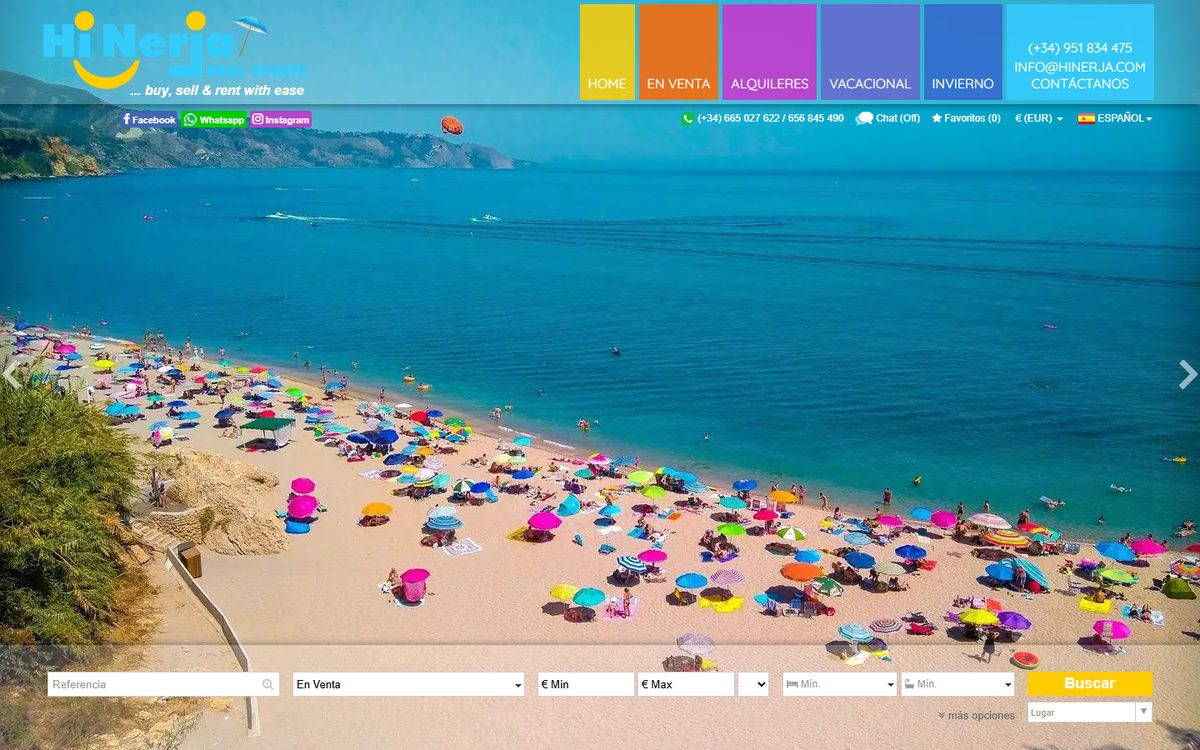
Task: Select the EN VENTA menu tile
Action: [678, 52]
